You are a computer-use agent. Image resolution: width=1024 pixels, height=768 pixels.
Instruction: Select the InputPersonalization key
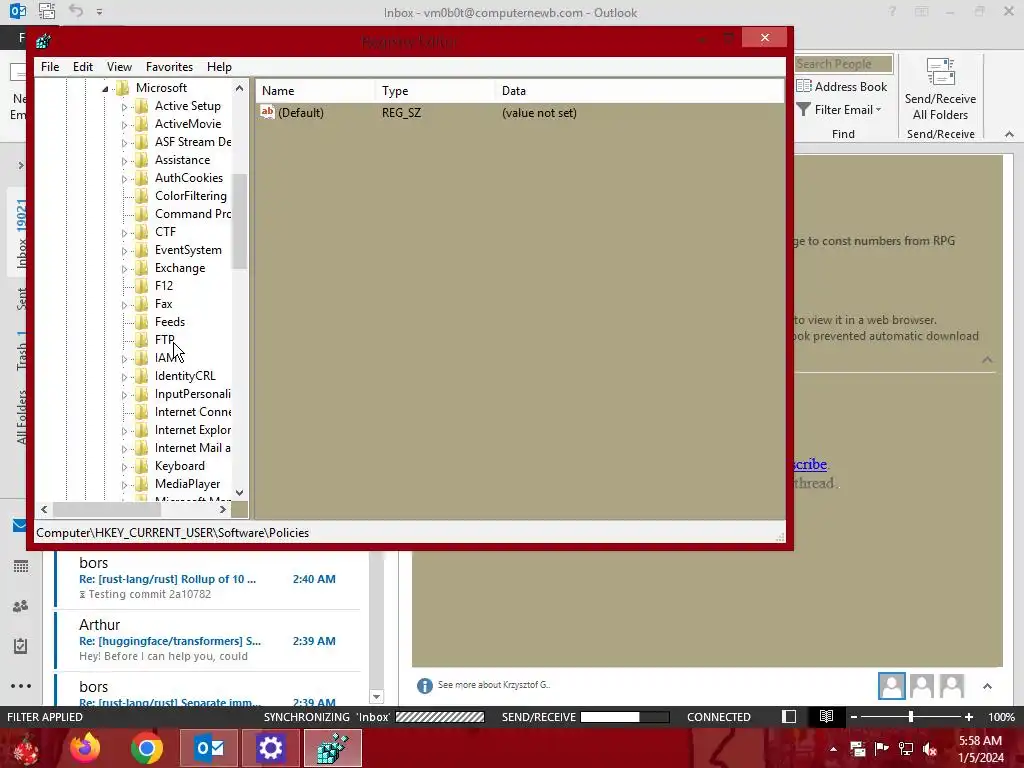click(193, 394)
